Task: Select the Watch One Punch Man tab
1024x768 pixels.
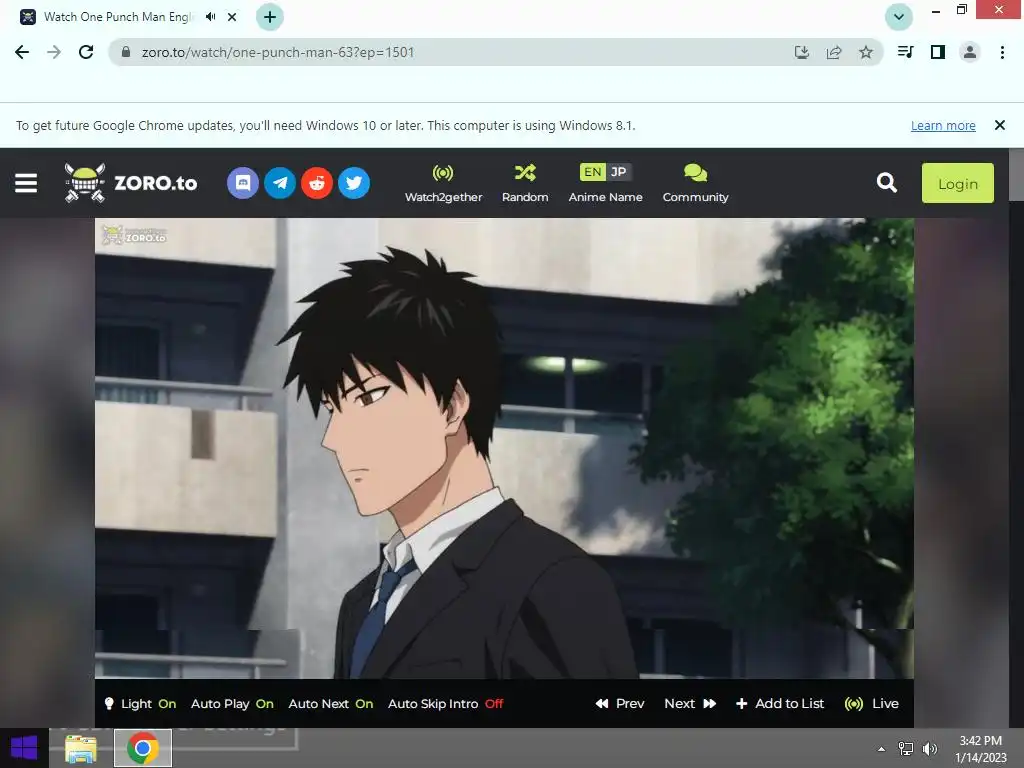Action: point(118,17)
